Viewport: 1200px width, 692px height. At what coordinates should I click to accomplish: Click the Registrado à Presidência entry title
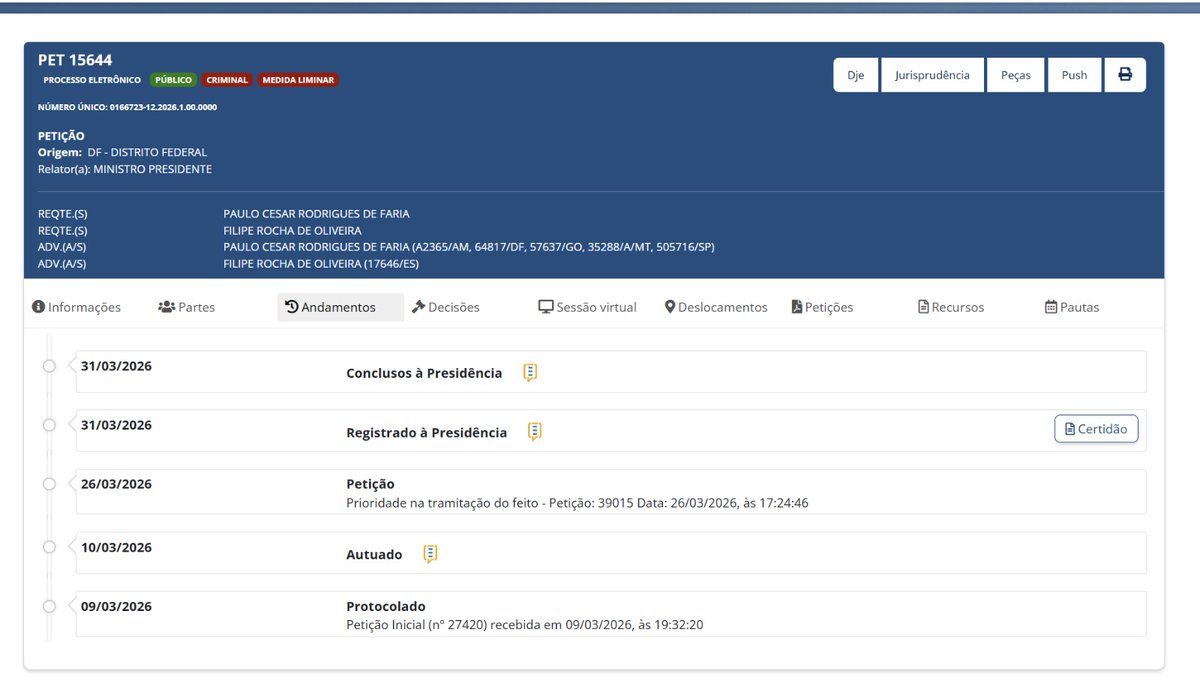[x=426, y=433]
